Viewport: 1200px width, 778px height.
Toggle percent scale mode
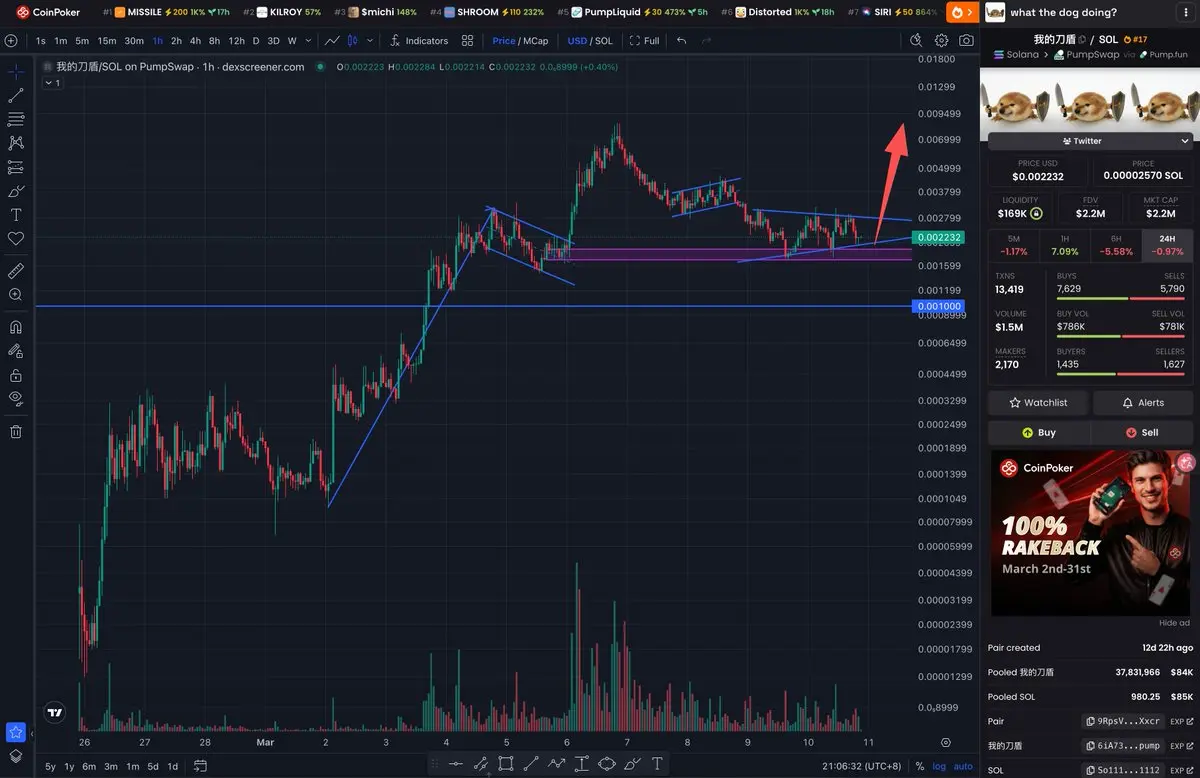[x=921, y=766]
